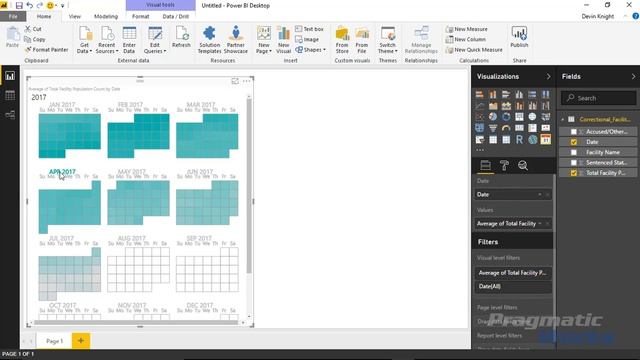Check the Accused/Other field checkbox
Viewport: 640px width, 360px height.
coord(574,132)
